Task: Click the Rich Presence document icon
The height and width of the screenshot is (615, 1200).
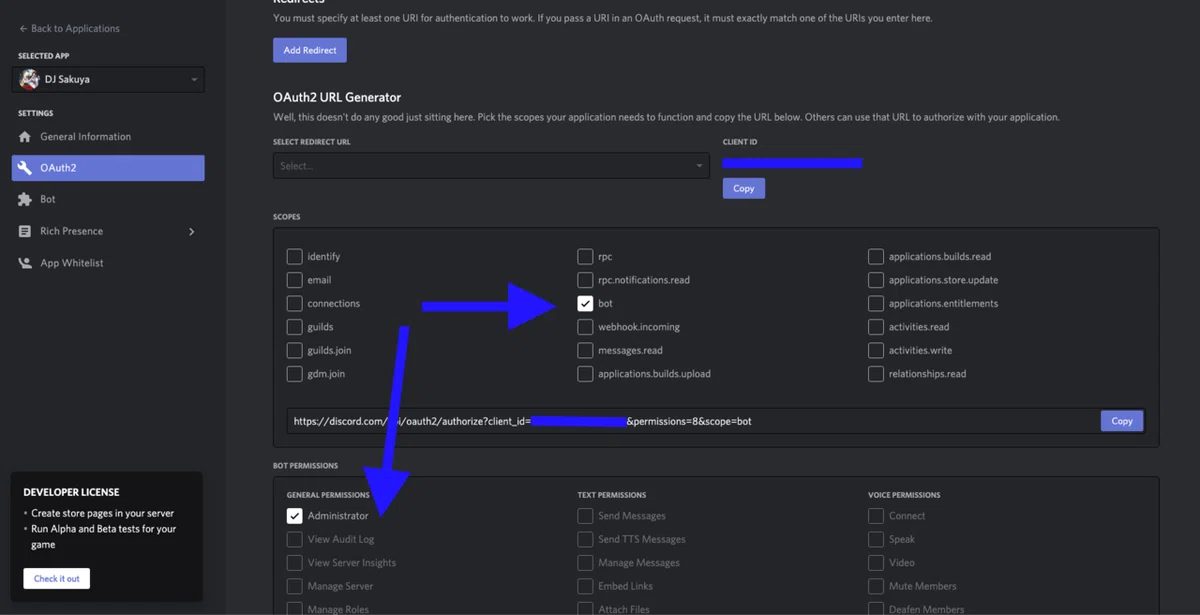Action: click(x=25, y=231)
